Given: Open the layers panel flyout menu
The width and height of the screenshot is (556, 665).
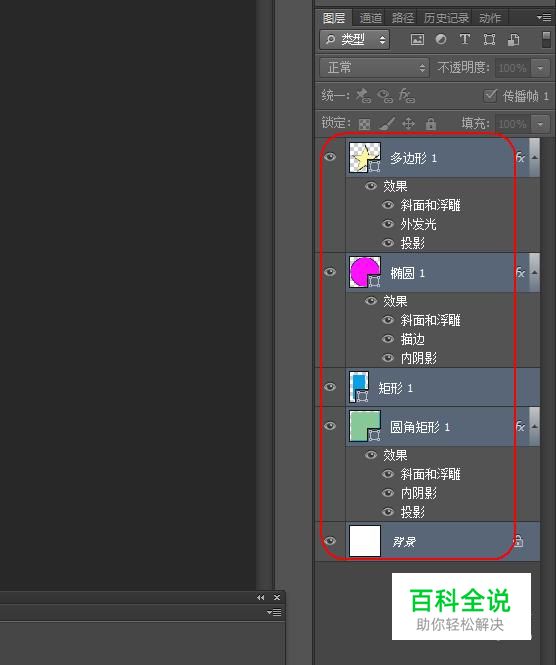Looking at the screenshot, I should click(544, 17).
